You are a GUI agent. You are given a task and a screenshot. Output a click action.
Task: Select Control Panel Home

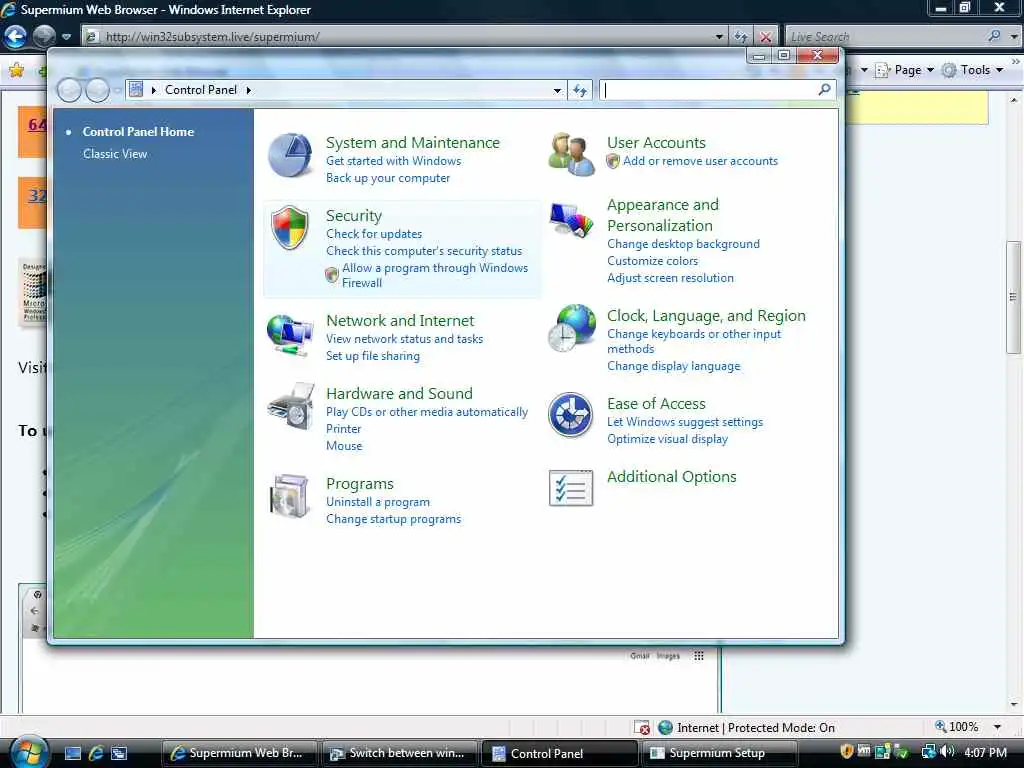click(x=138, y=132)
